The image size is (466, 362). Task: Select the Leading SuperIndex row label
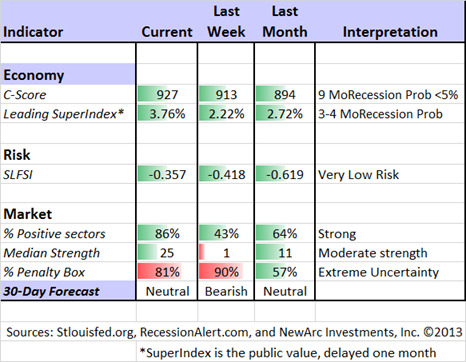click(x=63, y=114)
